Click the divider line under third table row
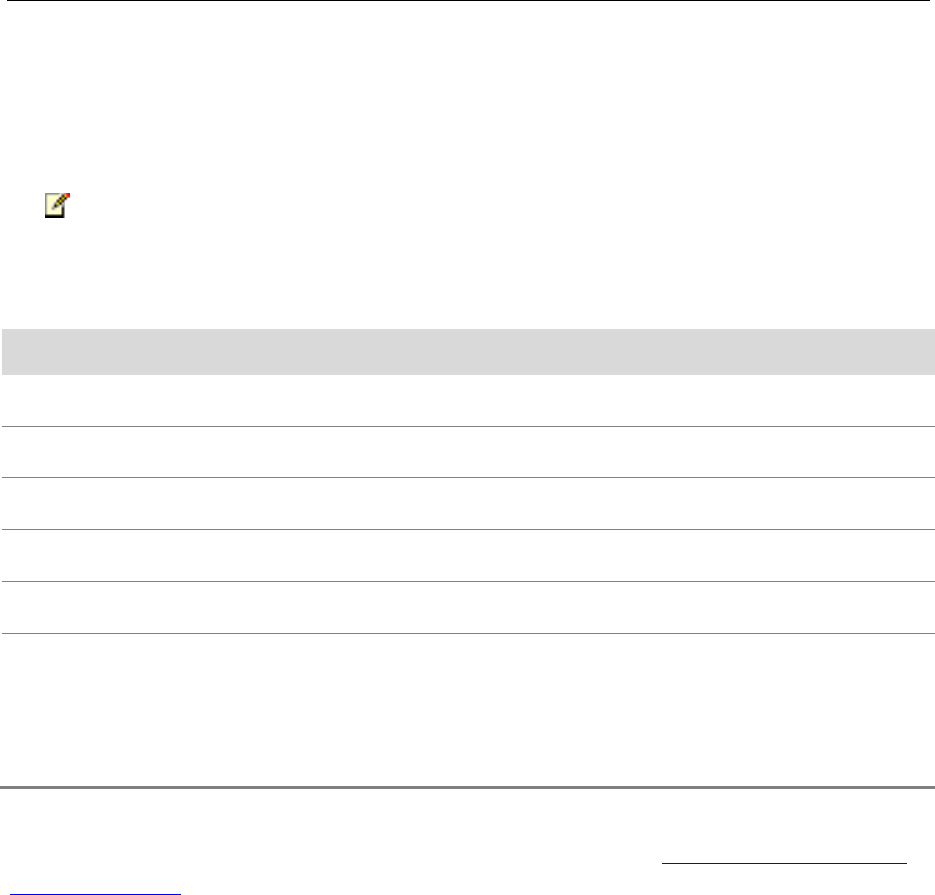The height and width of the screenshot is (895, 935). [x=467, y=529]
